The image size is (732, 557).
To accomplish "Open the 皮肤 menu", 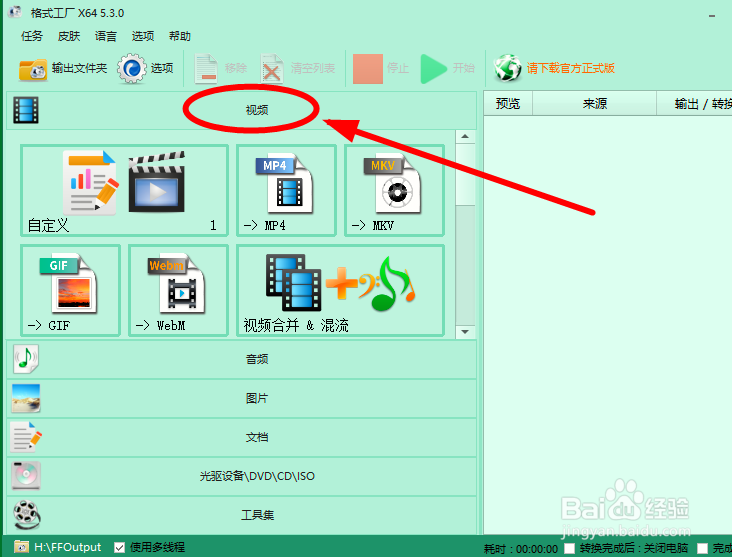I will pyautogui.click(x=69, y=36).
